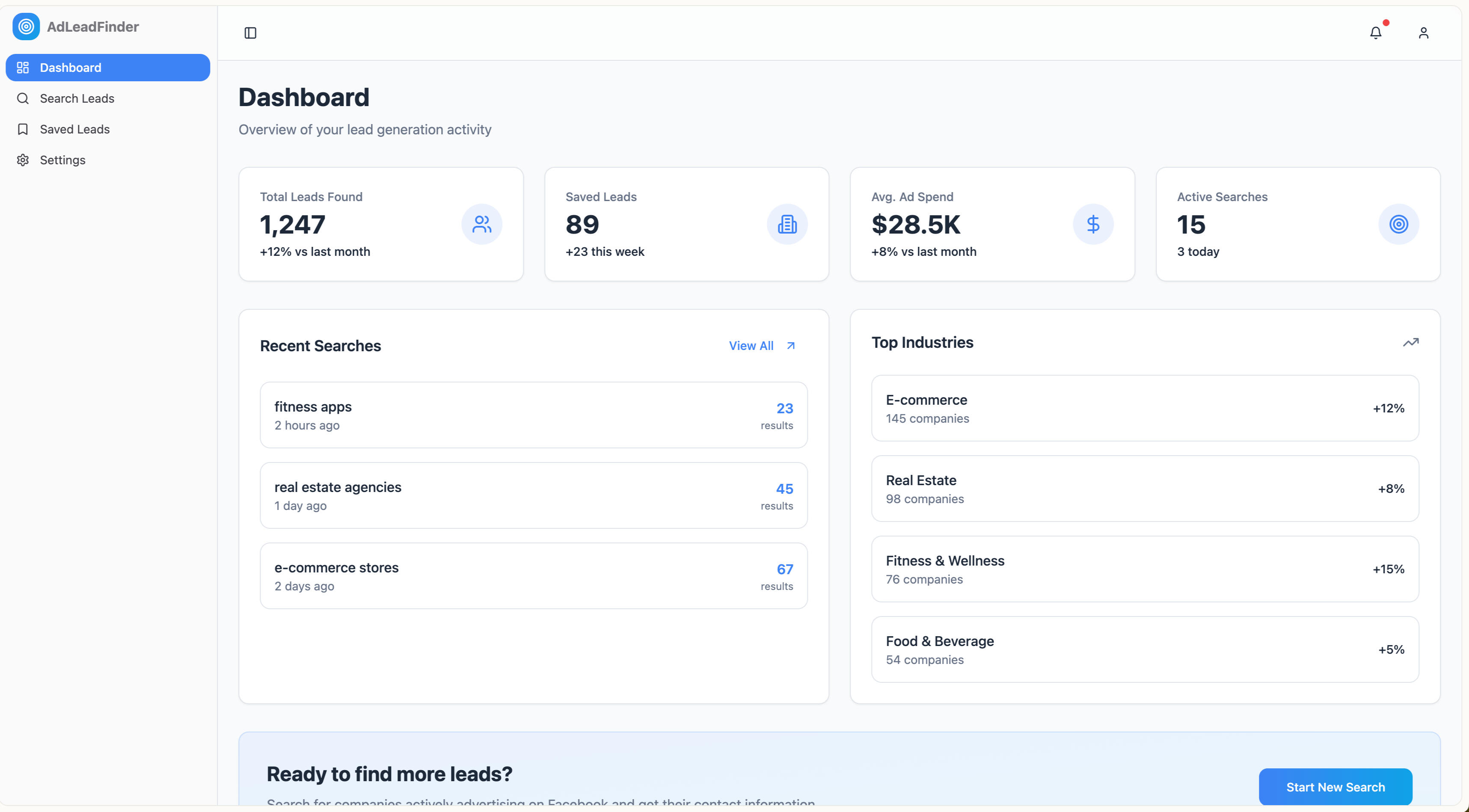The image size is (1469, 812).
Task: Open the real estate agencies search entry
Action: (533, 495)
